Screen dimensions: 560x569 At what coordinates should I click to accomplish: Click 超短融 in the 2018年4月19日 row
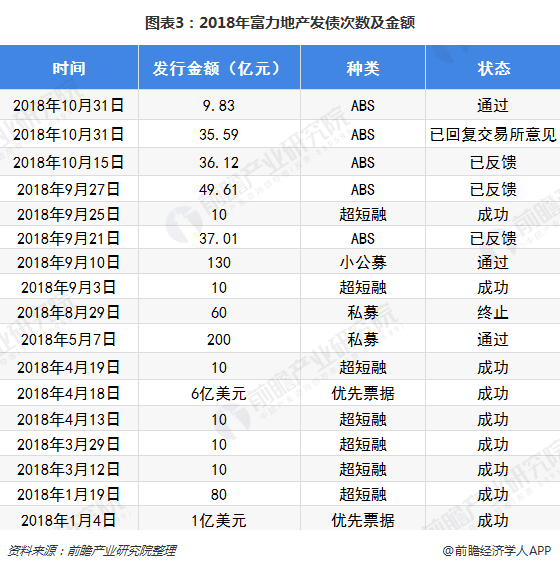(x=363, y=368)
